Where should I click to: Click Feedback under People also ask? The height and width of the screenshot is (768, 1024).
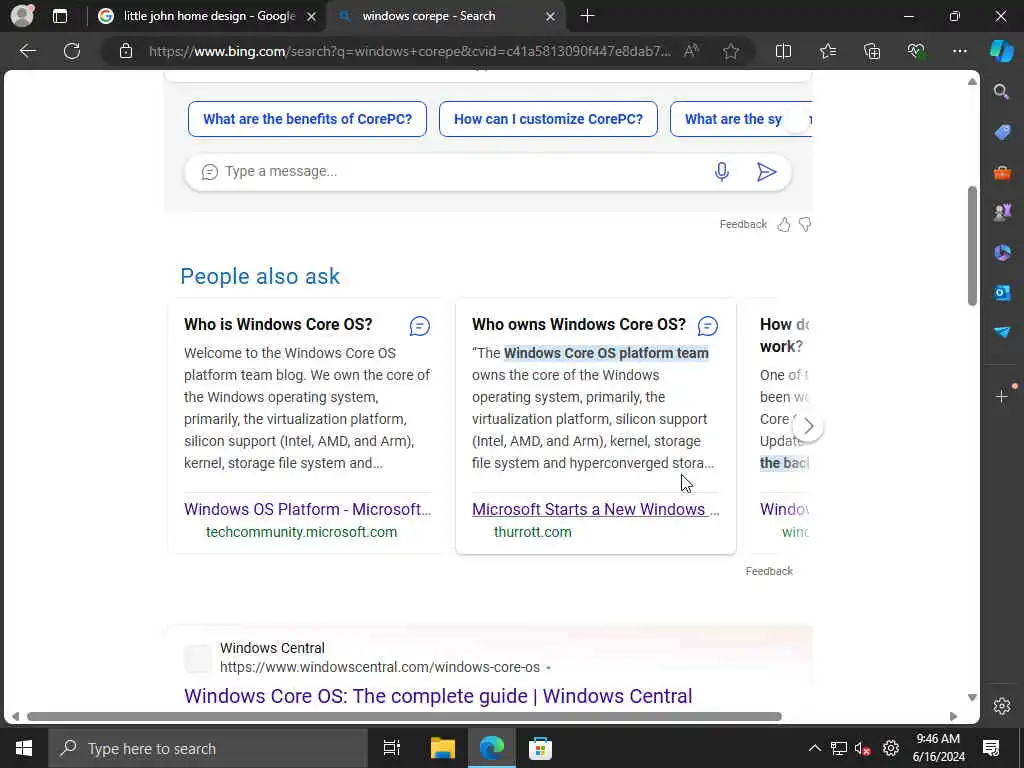[769, 571]
